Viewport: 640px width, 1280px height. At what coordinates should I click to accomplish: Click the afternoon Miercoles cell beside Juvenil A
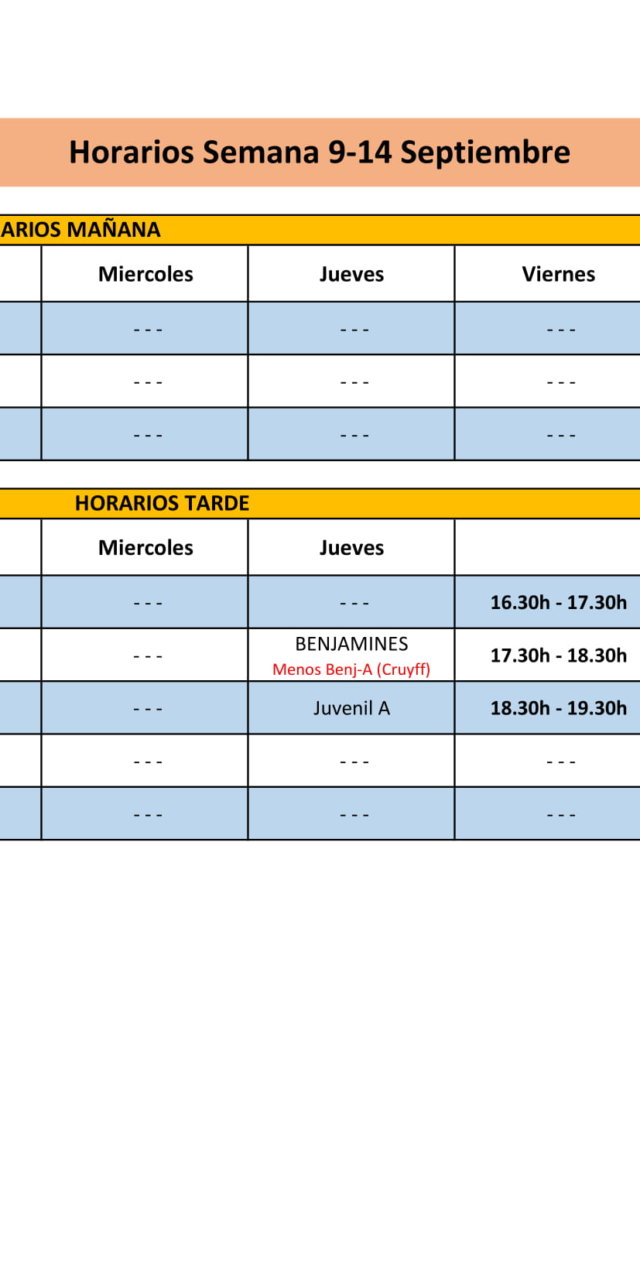pos(145,708)
